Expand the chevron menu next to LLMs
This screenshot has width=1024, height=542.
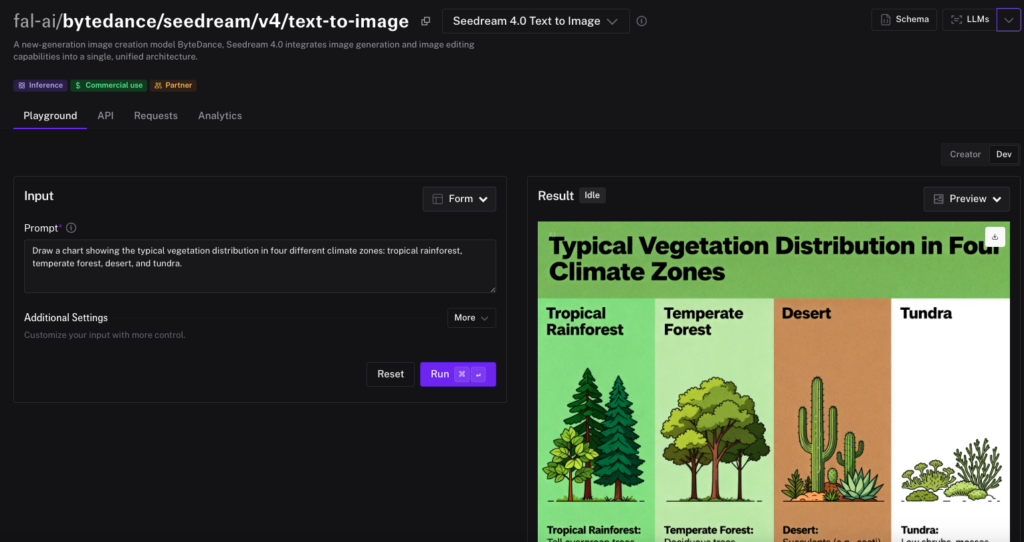pyautogui.click(x=1009, y=20)
